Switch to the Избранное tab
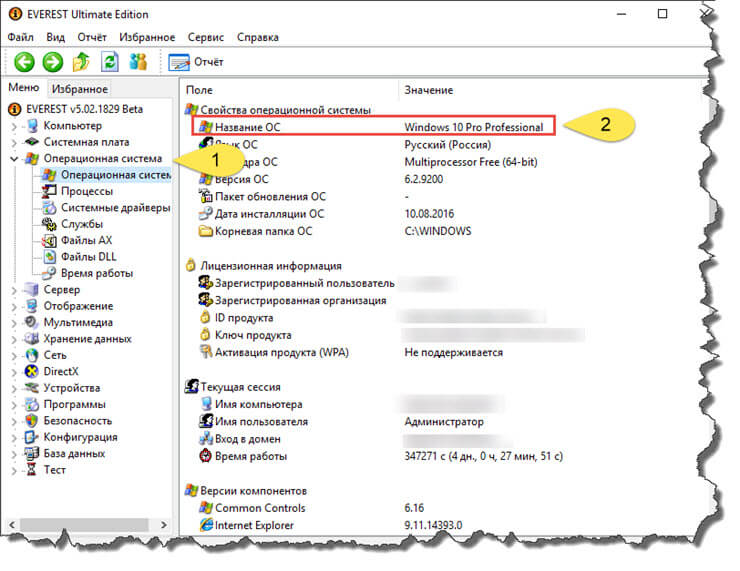 click(x=80, y=89)
